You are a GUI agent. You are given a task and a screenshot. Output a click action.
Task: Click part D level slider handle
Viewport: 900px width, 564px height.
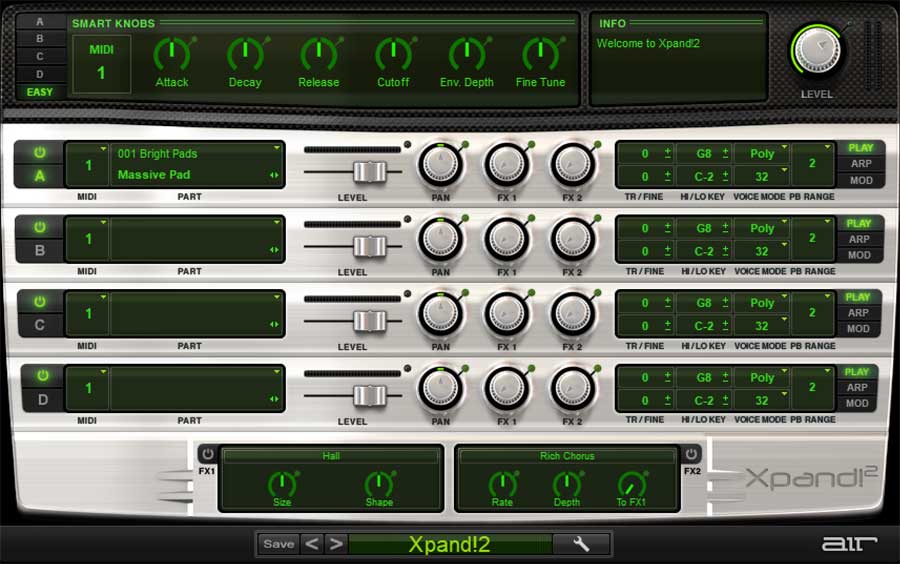[x=370, y=395]
